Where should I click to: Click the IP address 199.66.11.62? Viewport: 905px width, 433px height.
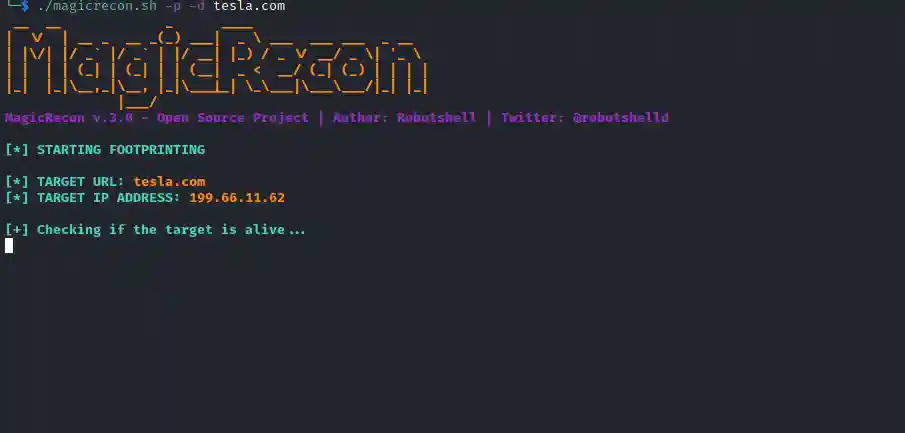[237, 198]
